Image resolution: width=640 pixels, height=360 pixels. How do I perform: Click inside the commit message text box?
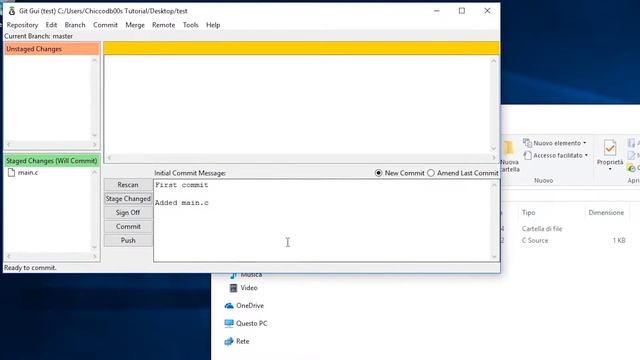322,220
